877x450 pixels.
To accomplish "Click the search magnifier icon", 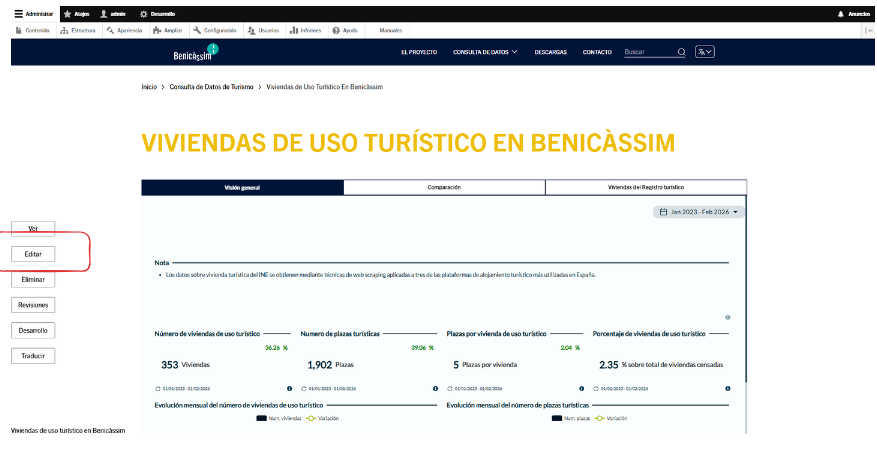I will pyautogui.click(x=681, y=52).
